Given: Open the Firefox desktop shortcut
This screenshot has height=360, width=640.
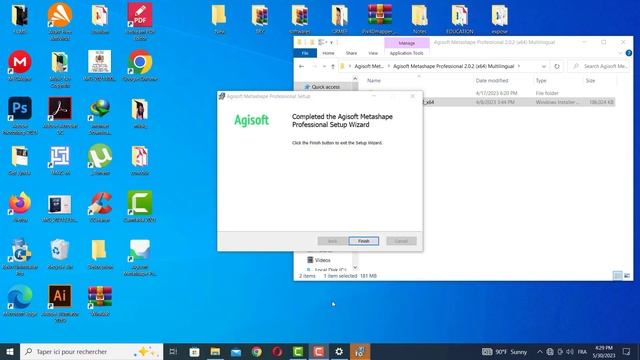Looking at the screenshot, I should click(x=20, y=207).
